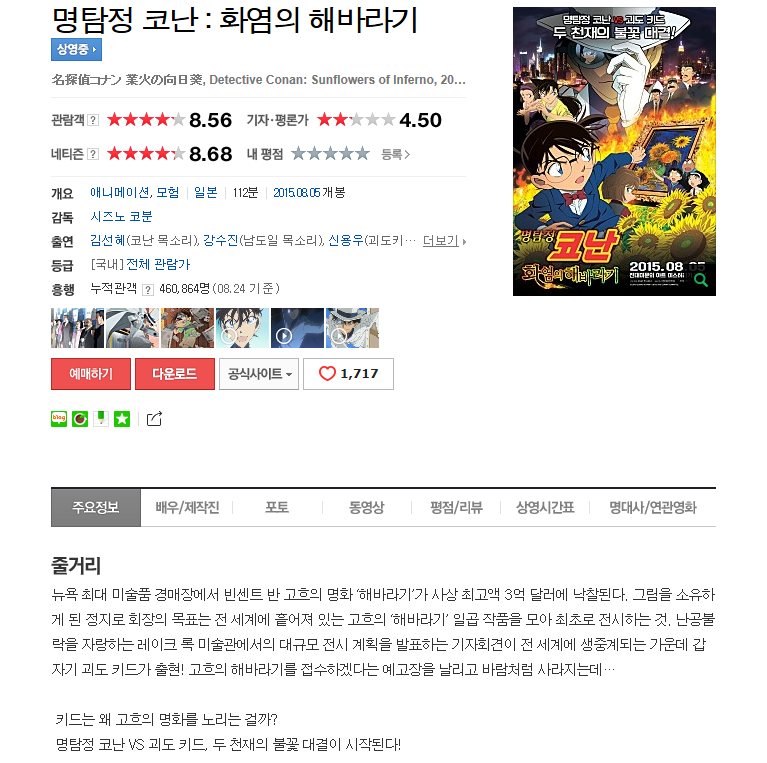Open 네티즌 rating help question mark
Image resolution: width=767 pixels, height=763 pixels.
tap(93, 154)
